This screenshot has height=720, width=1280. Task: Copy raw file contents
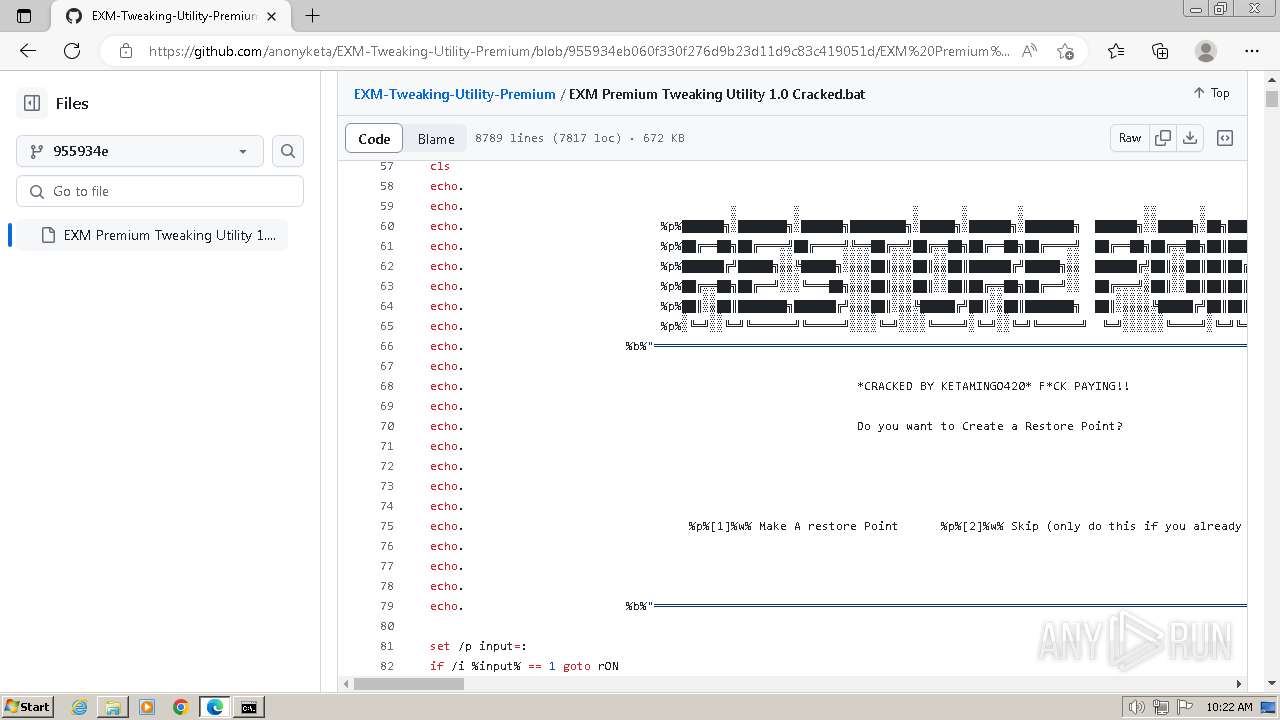tap(1162, 138)
